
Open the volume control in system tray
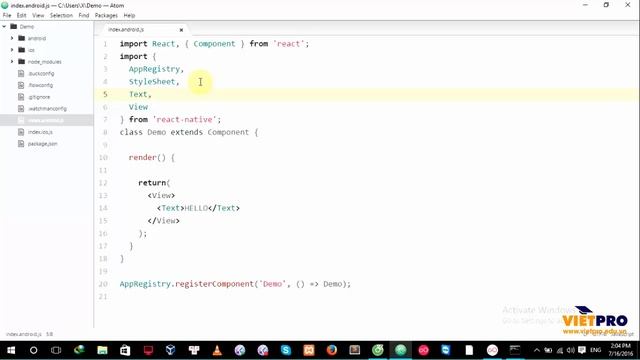(x=571, y=350)
